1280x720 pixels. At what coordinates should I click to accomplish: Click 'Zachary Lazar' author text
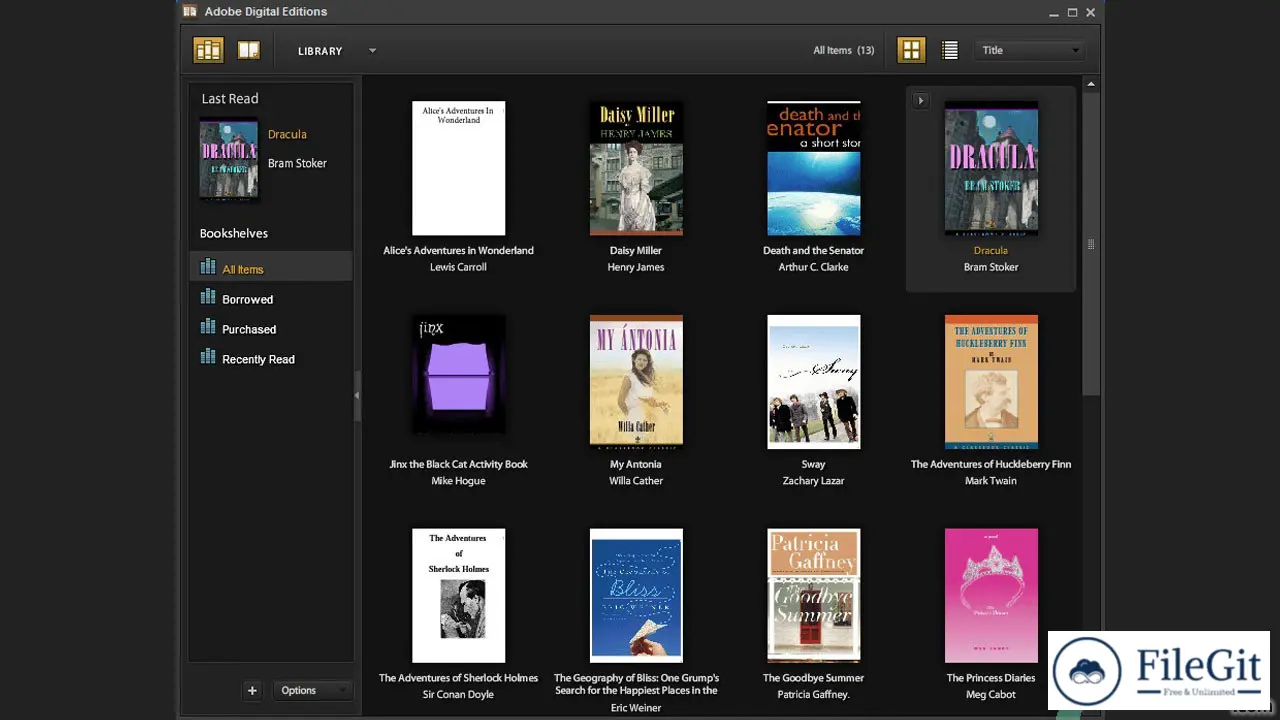coord(813,481)
